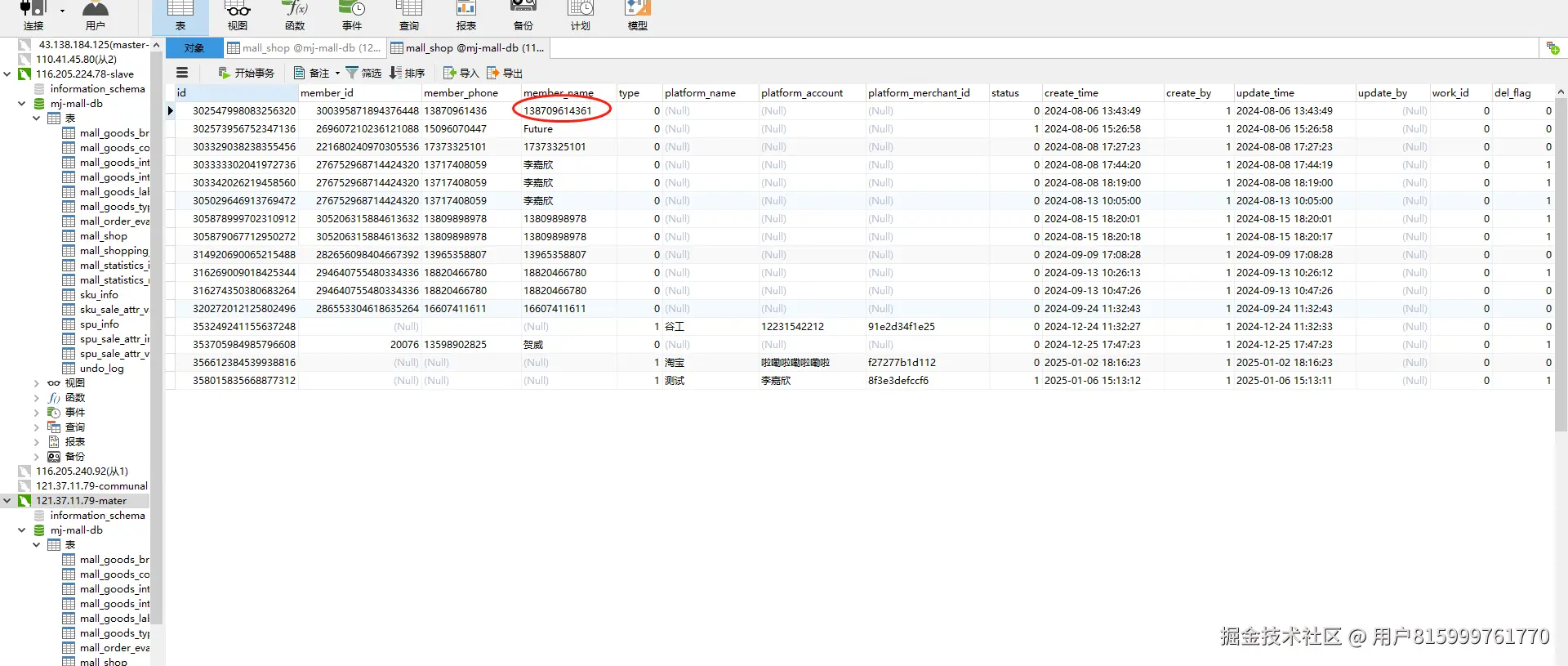Viewport: 1568px width, 666px height.
Task: Click the 筛选 filter funnel button
Action: (x=363, y=73)
